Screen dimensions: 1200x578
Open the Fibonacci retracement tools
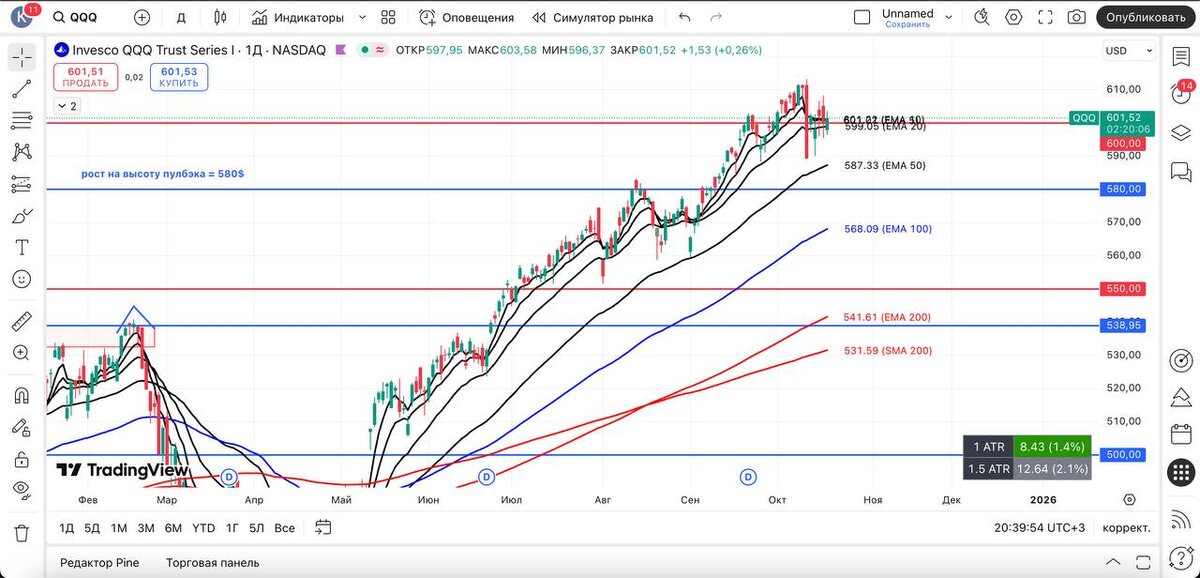21,120
